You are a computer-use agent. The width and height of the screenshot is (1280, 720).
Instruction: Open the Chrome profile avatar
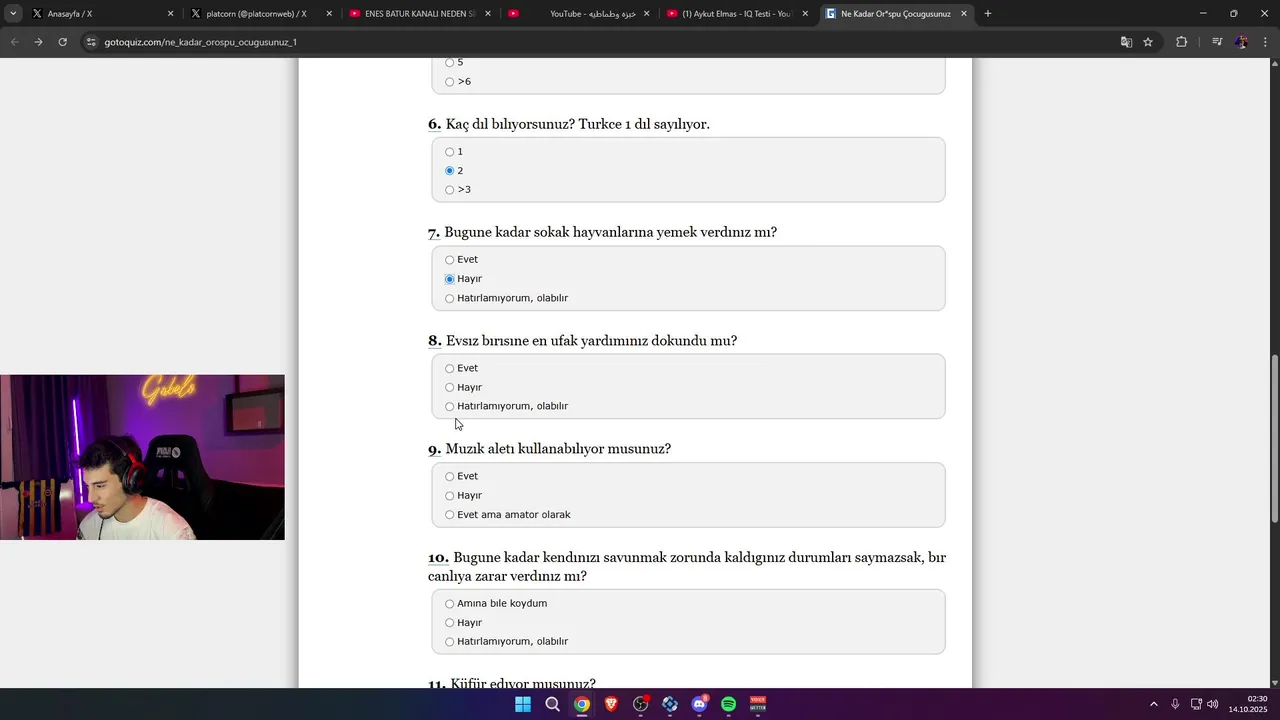(x=1241, y=42)
